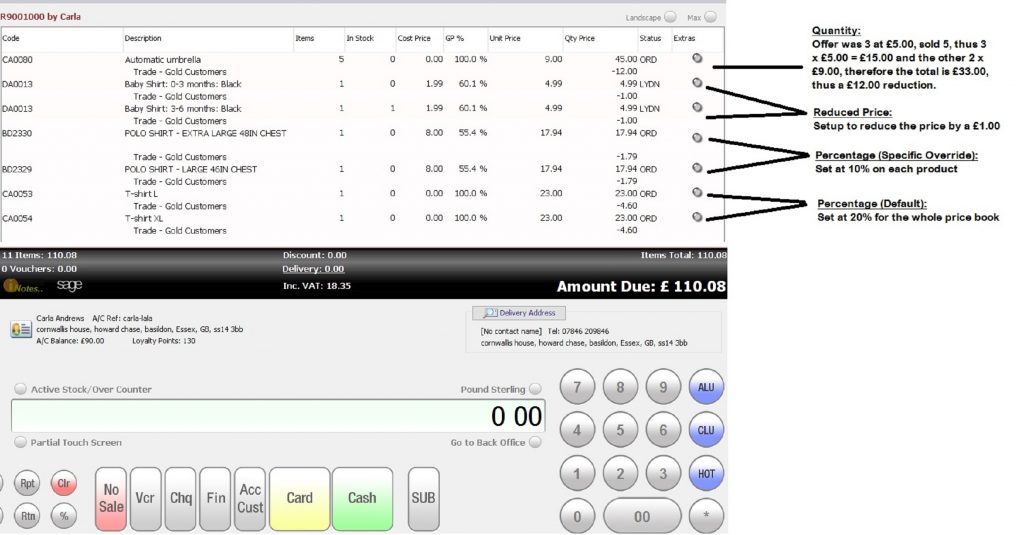Tap the Card payment button
This screenshot has width=1024, height=535.
tap(300, 498)
